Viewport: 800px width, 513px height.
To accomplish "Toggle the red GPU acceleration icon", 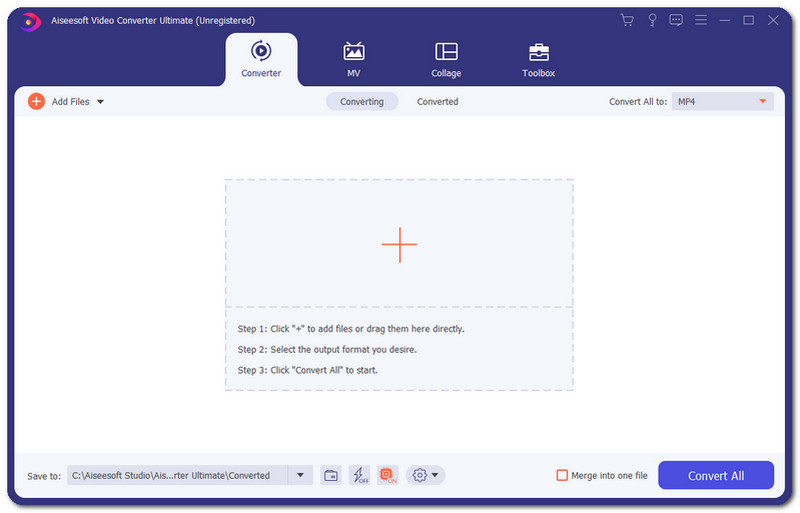I will point(388,475).
